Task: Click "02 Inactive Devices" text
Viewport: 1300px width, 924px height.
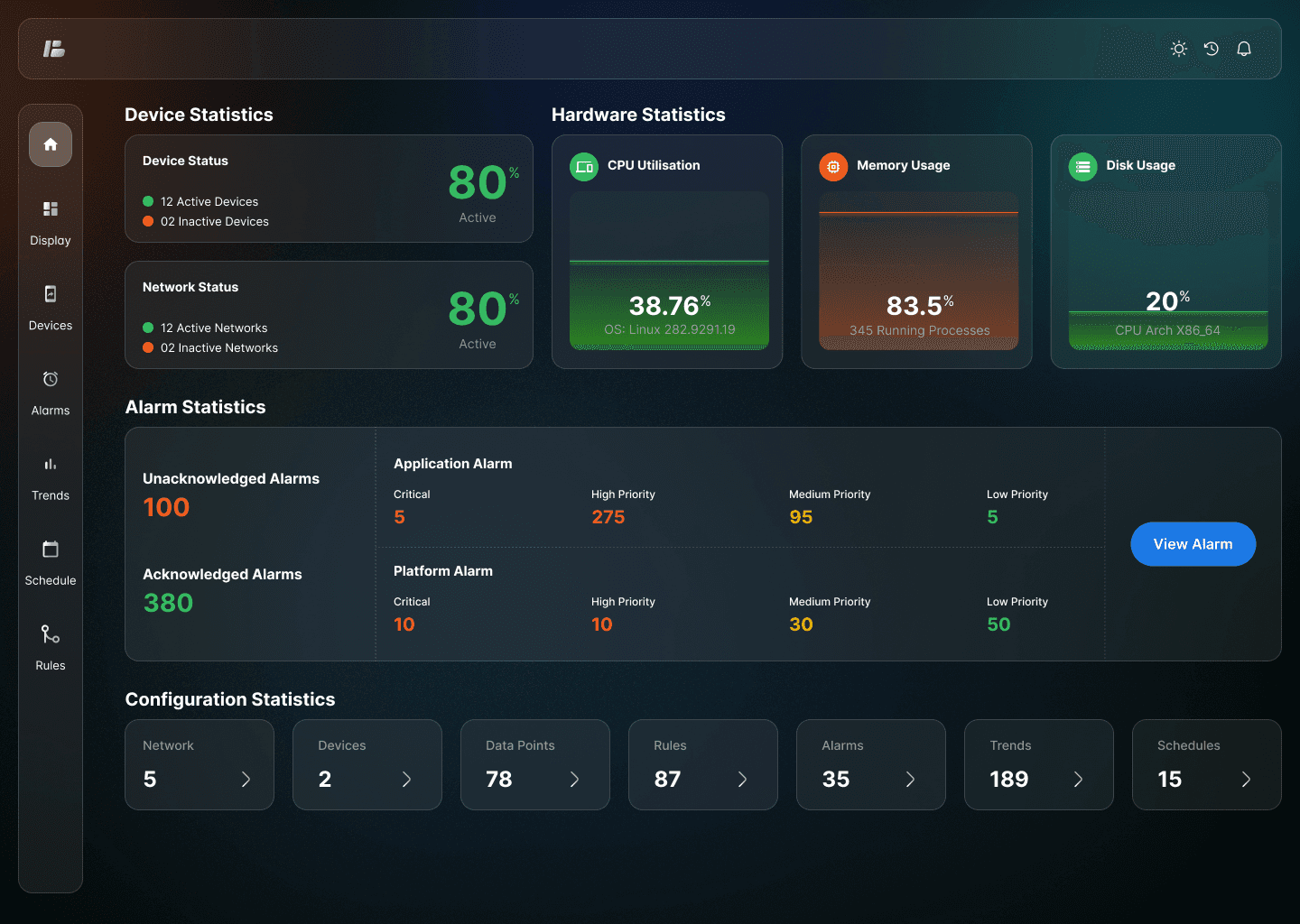Action: (215, 221)
